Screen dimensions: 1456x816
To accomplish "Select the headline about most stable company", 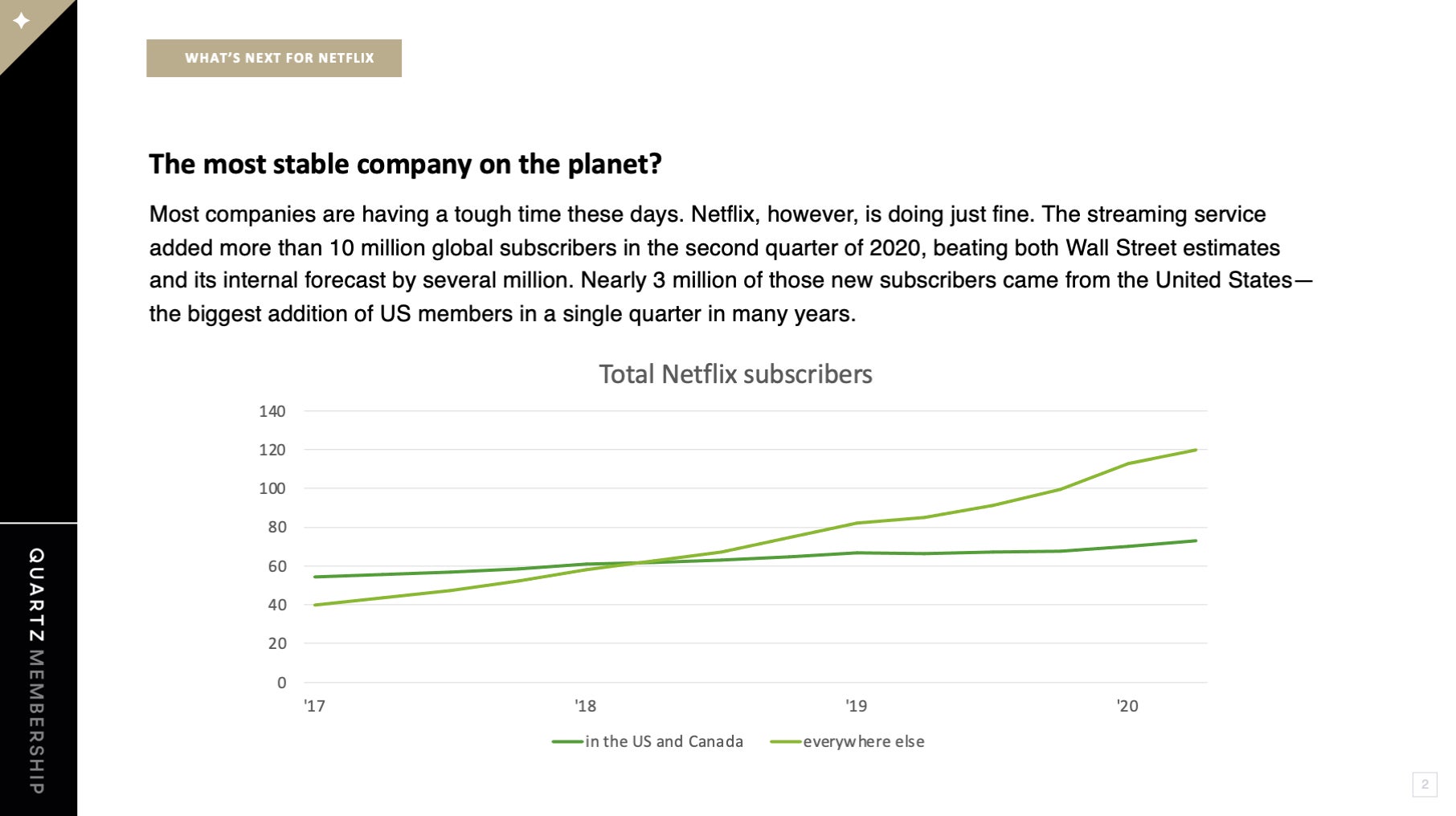I will 405,164.
